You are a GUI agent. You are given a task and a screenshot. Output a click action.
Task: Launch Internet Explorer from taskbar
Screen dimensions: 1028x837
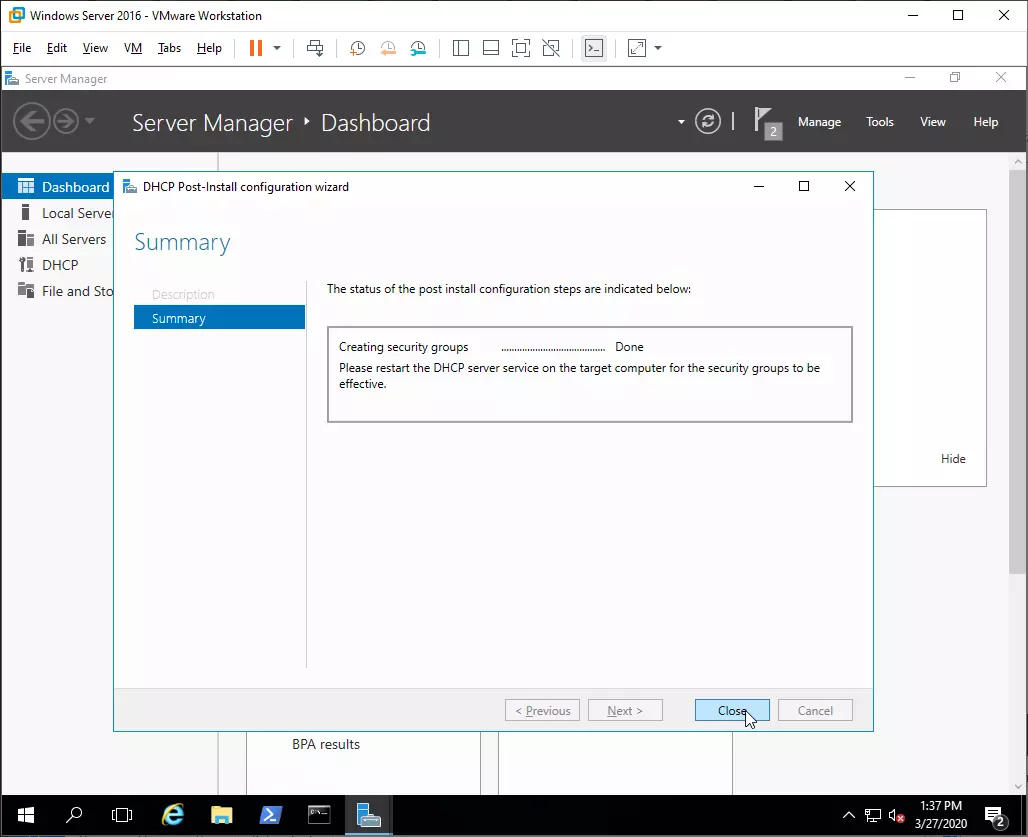click(x=172, y=815)
